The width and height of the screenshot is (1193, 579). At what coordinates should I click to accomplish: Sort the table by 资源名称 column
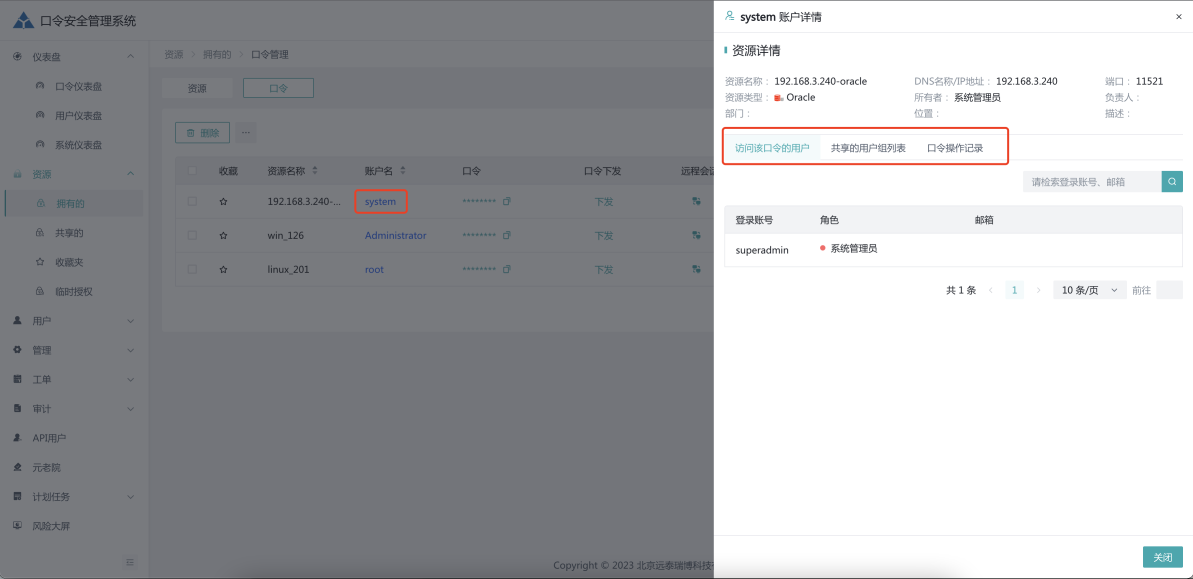pyautogui.click(x=315, y=171)
